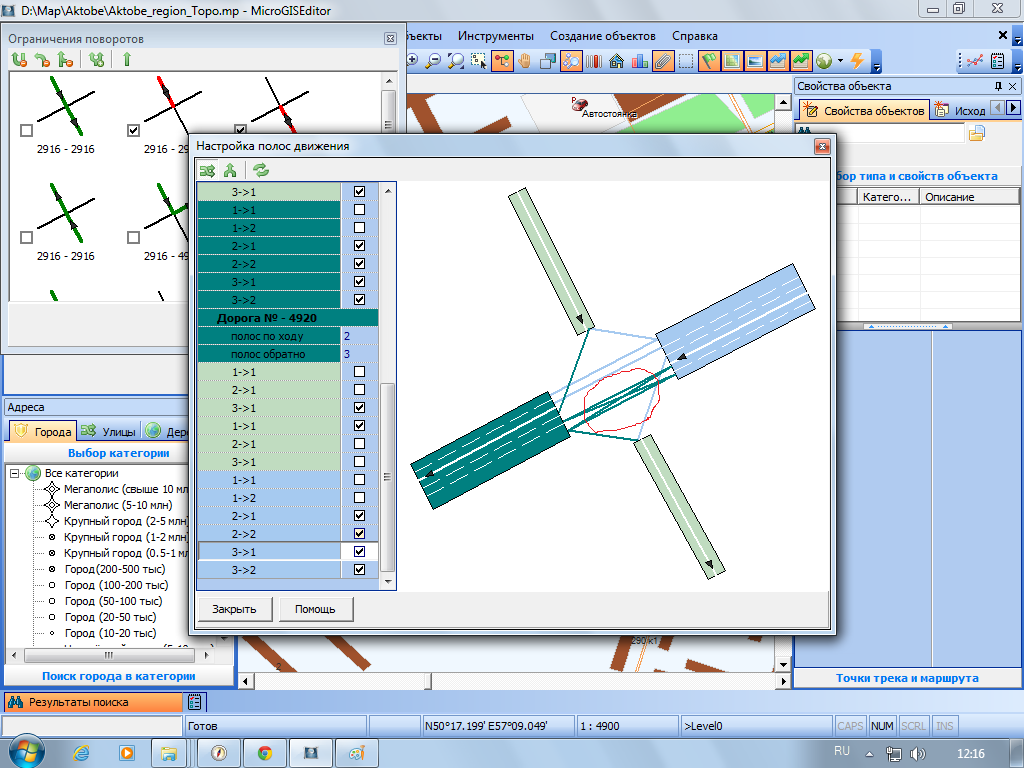
Task: Click the green up arrow icon
Action: click(127, 60)
